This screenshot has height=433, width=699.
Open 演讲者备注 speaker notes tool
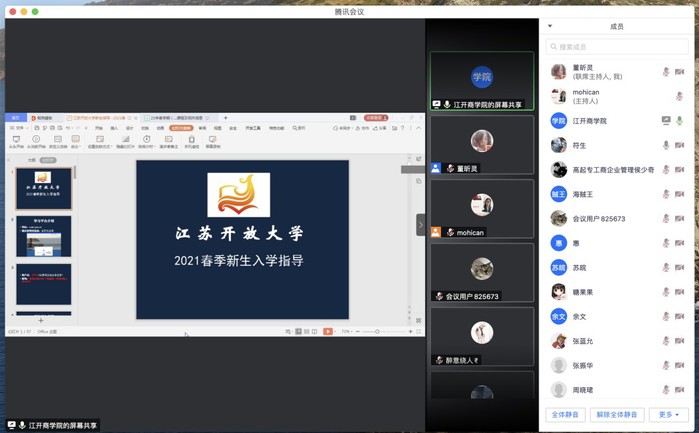tap(169, 141)
